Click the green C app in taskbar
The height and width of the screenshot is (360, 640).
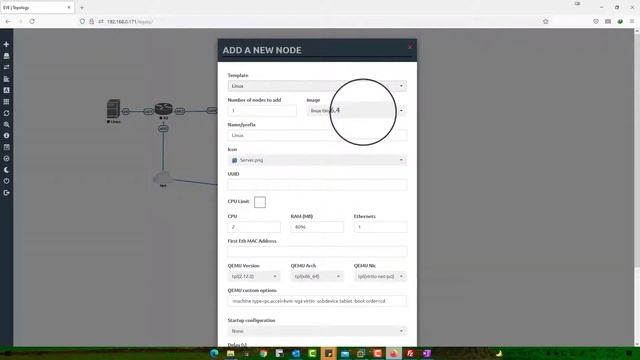(312, 353)
